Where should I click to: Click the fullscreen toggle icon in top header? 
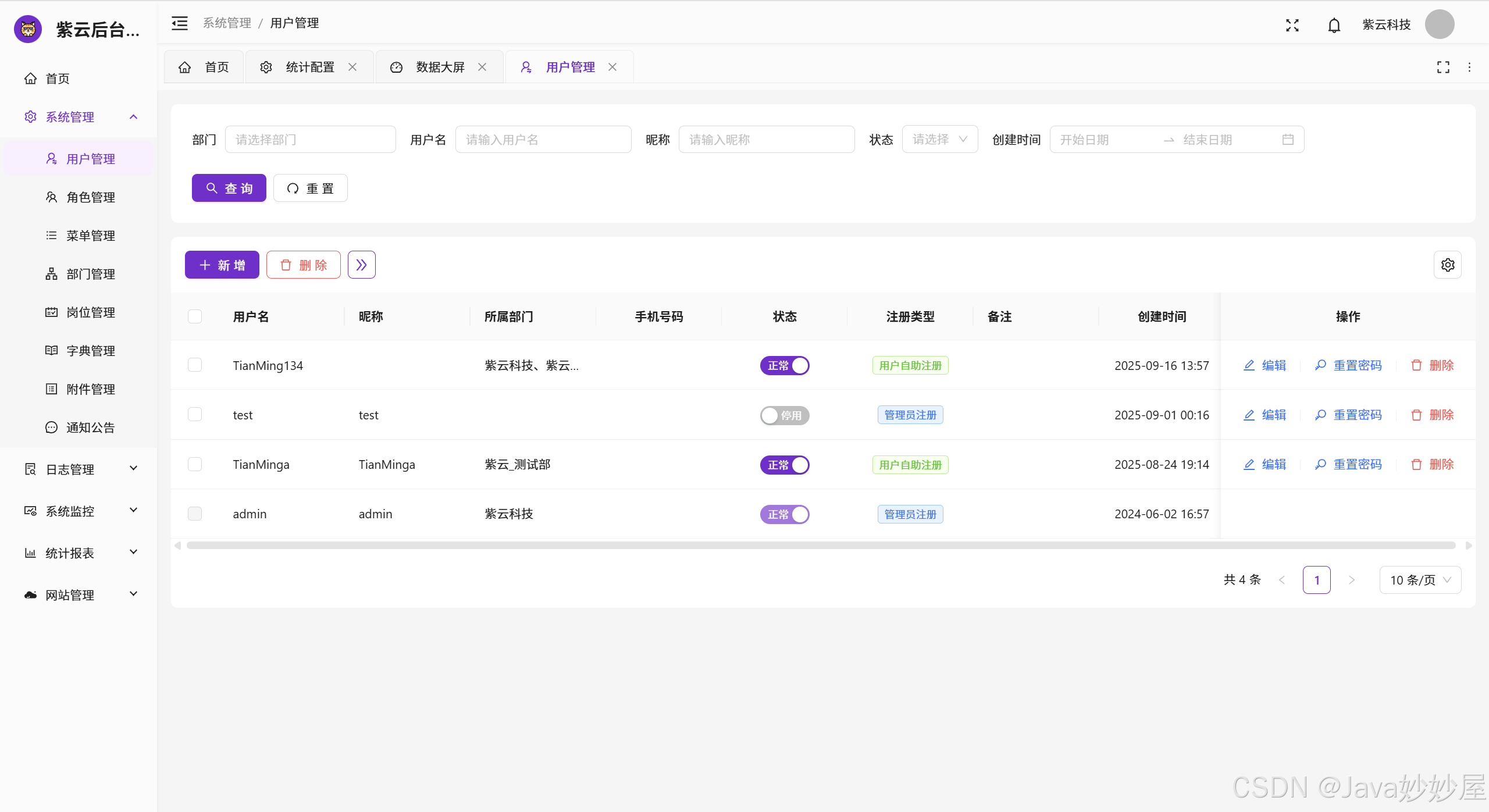tap(1292, 25)
